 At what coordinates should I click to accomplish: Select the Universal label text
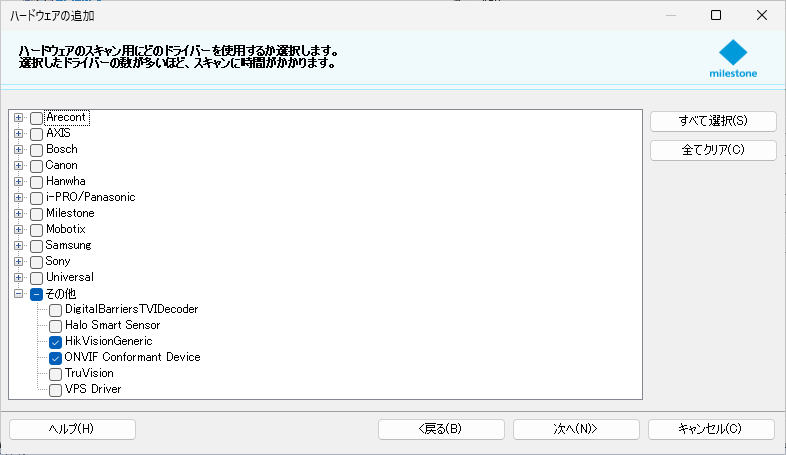(70, 277)
